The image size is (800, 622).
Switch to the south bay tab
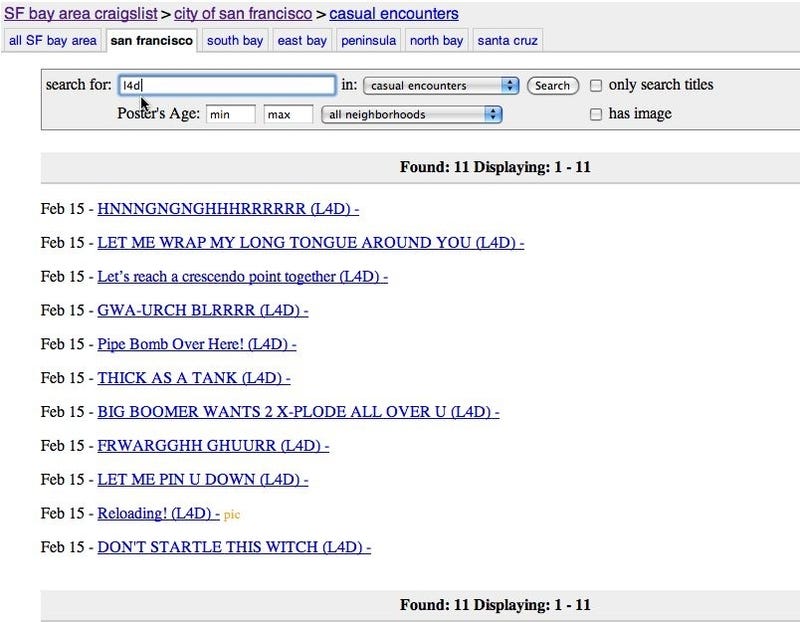[x=235, y=40]
